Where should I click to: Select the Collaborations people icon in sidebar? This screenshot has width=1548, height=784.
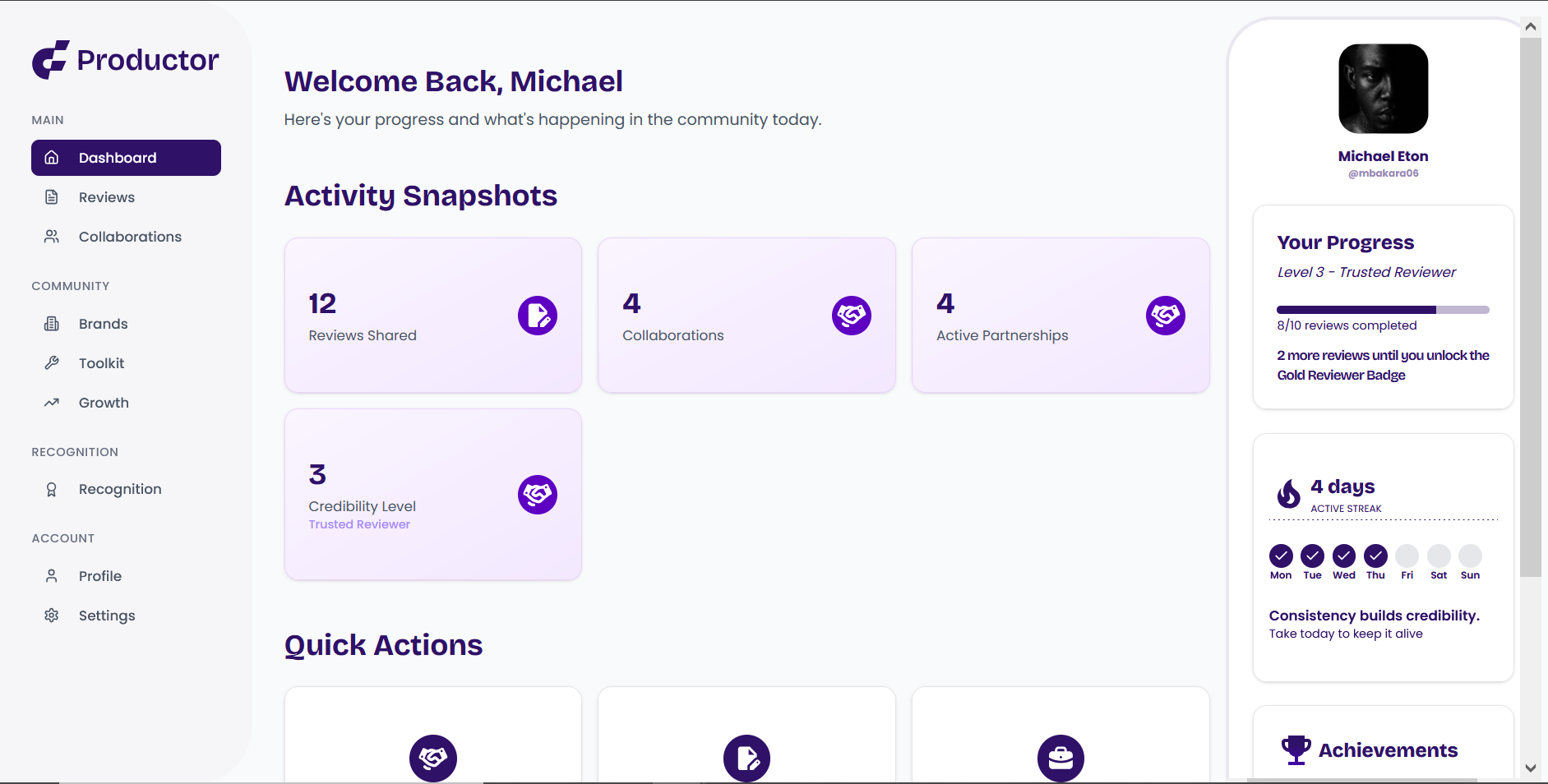tap(52, 236)
